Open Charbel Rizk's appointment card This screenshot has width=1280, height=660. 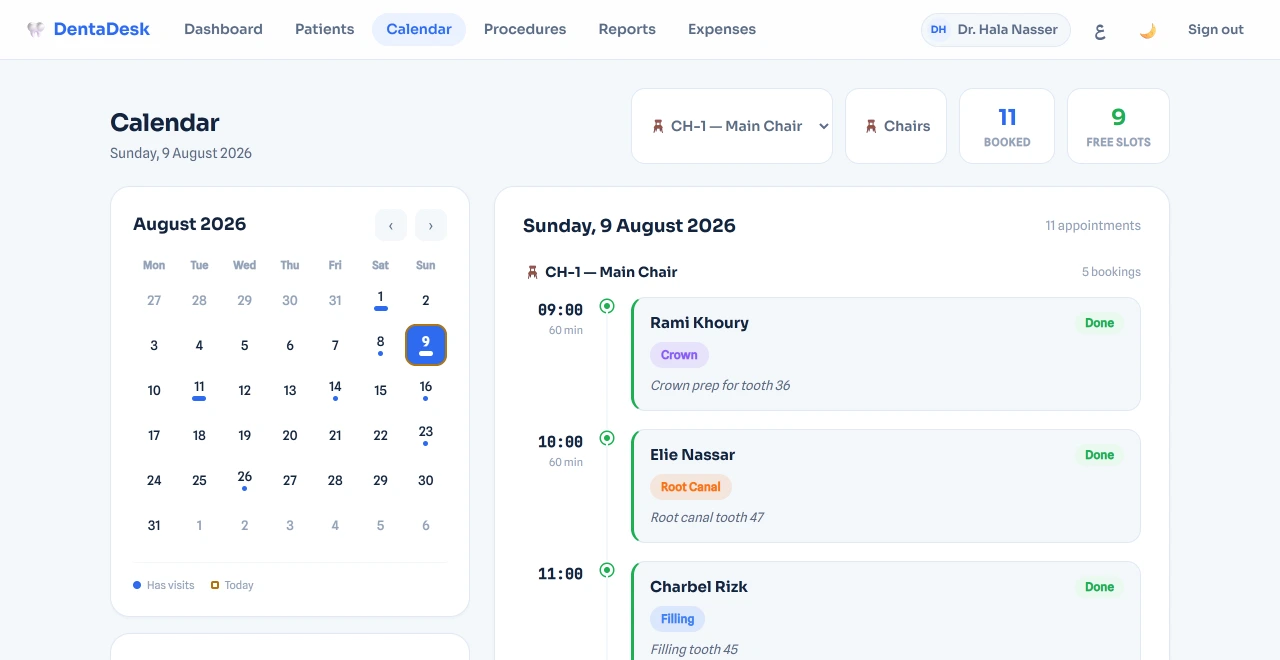coord(886,610)
